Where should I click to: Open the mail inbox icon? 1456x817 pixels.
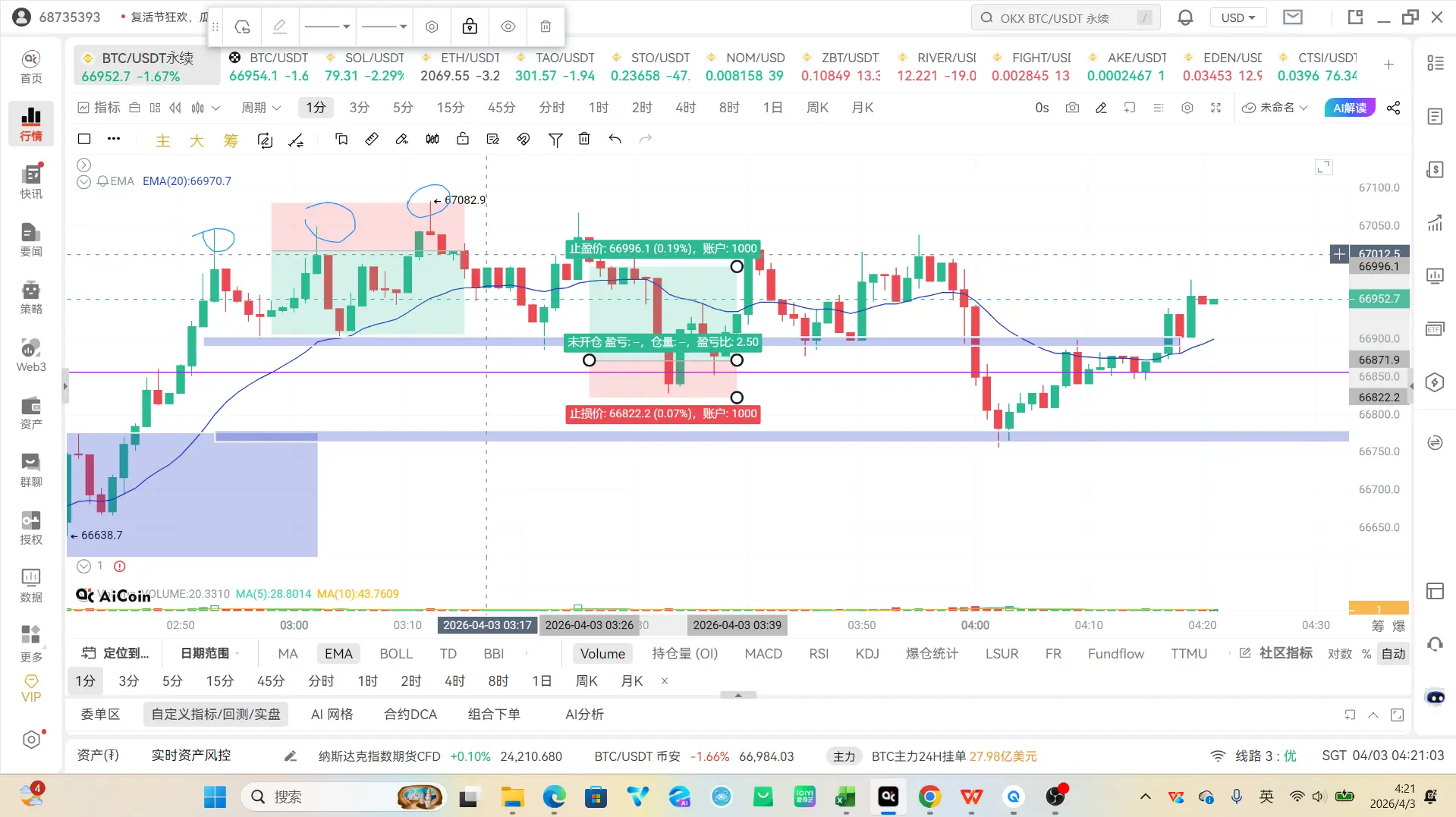tap(1293, 17)
